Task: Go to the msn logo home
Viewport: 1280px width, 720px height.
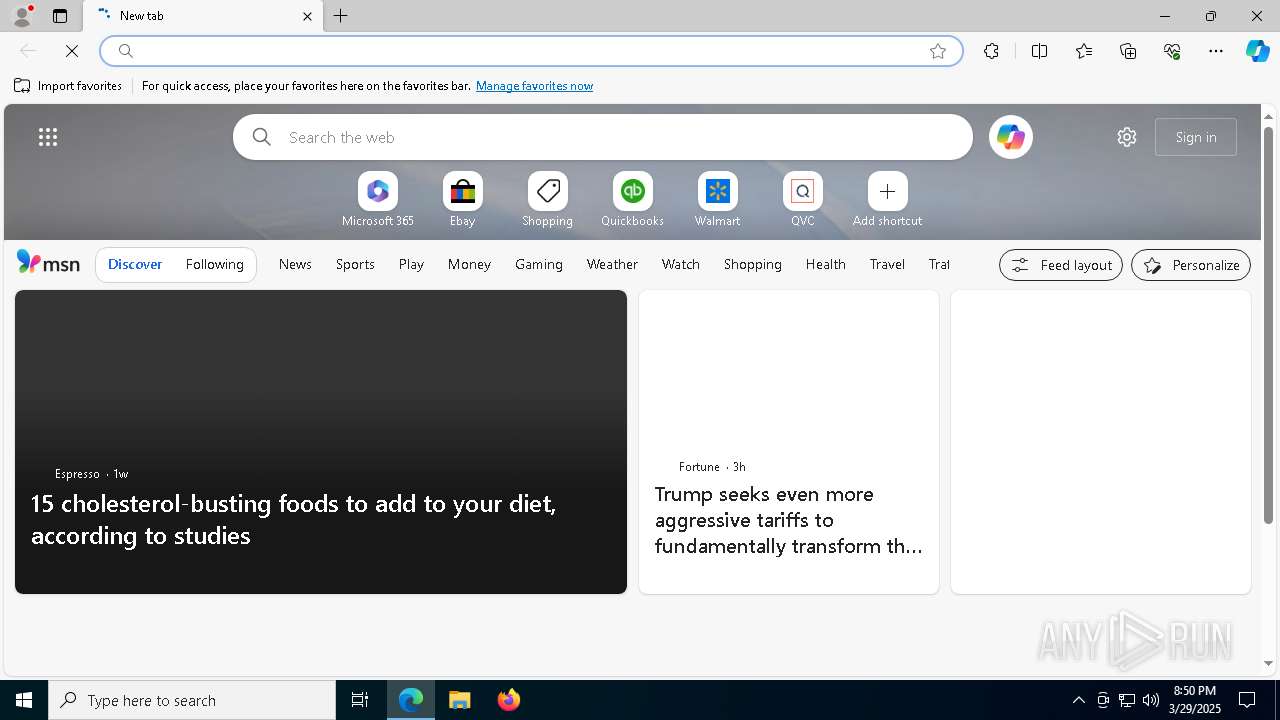Action: click(x=48, y=263)
